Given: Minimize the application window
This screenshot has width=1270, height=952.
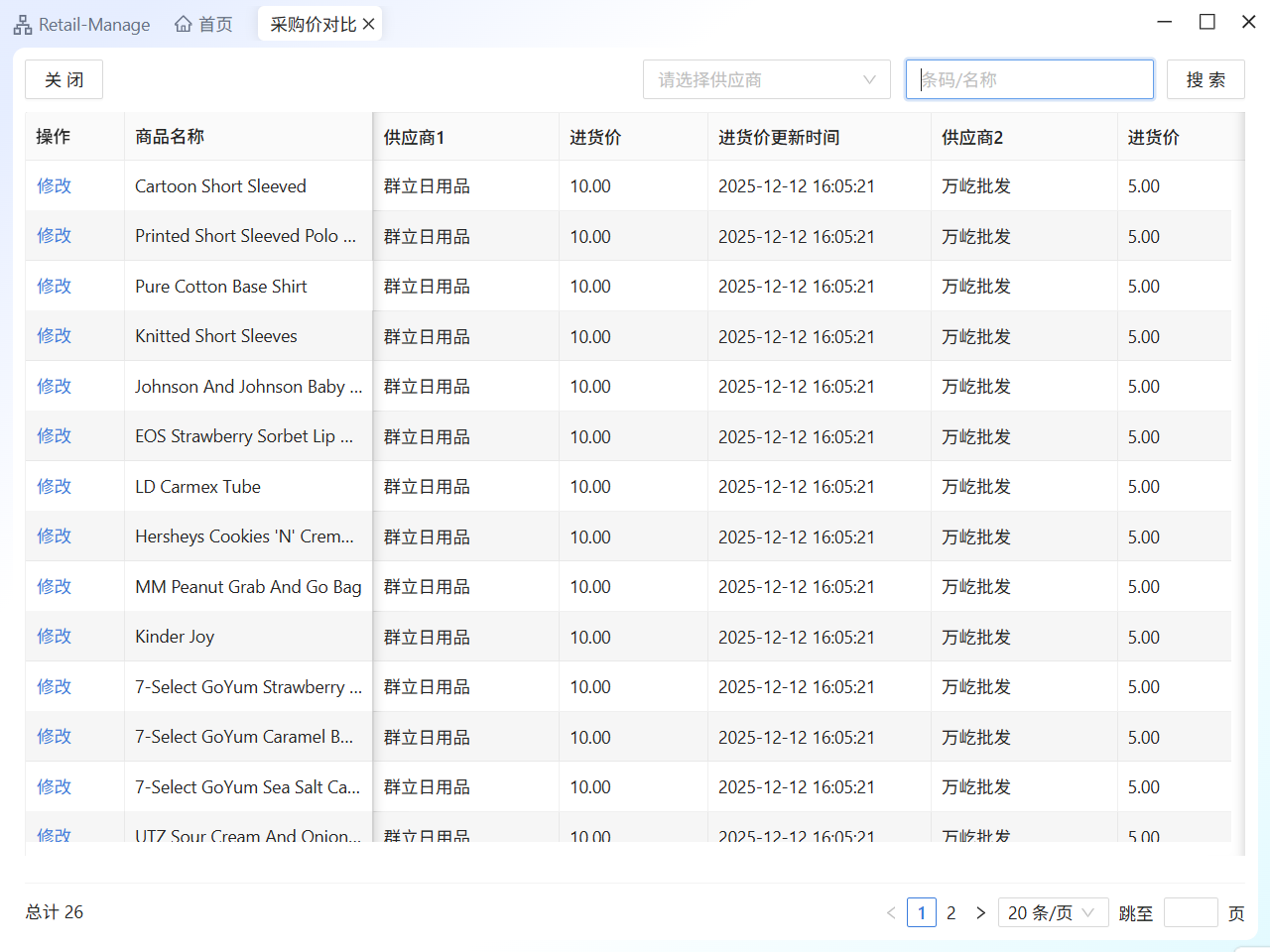Looking at the screenshot, I should [x=1165, y=22].
